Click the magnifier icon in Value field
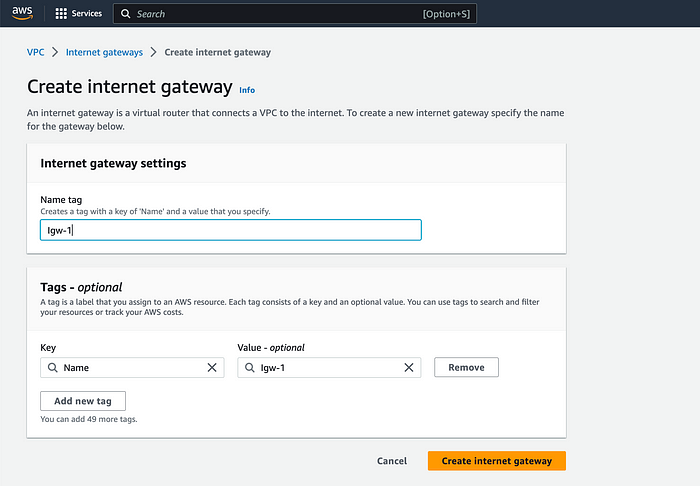700x486 pixels. tap(250, 367)
